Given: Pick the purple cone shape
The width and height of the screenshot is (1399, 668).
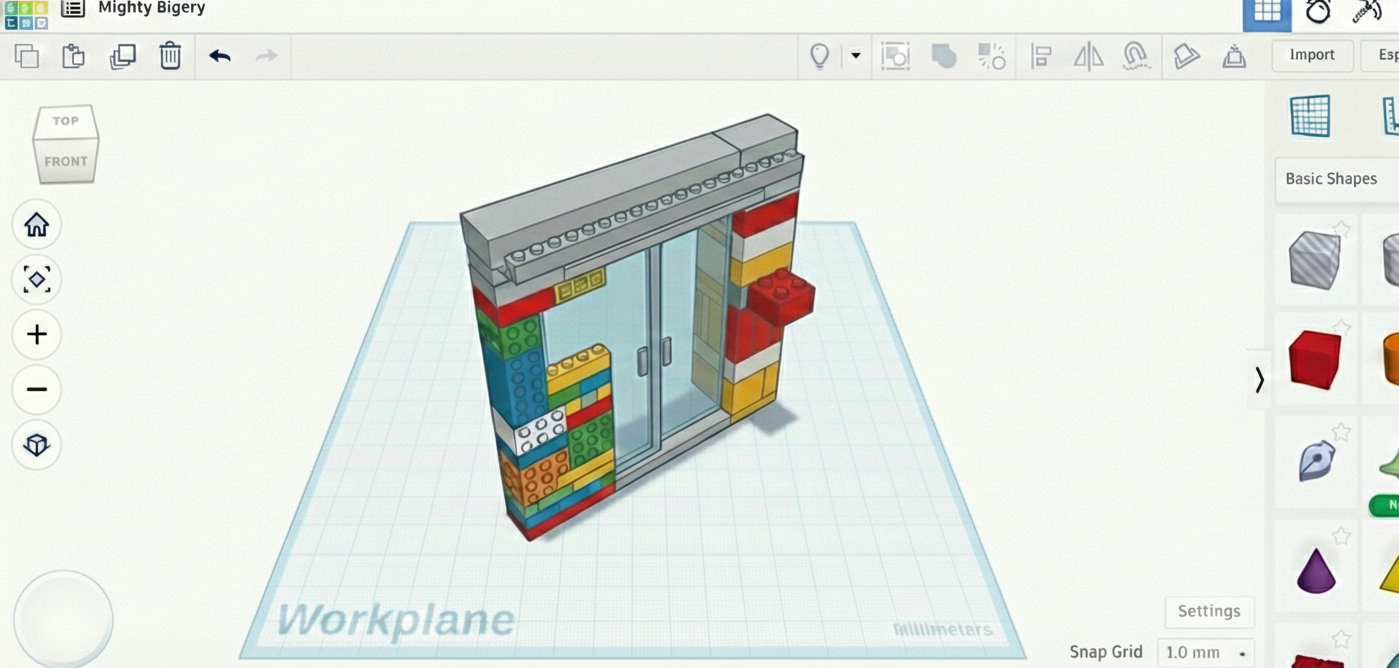Looking at the screenshot, I should point(1315,571).
